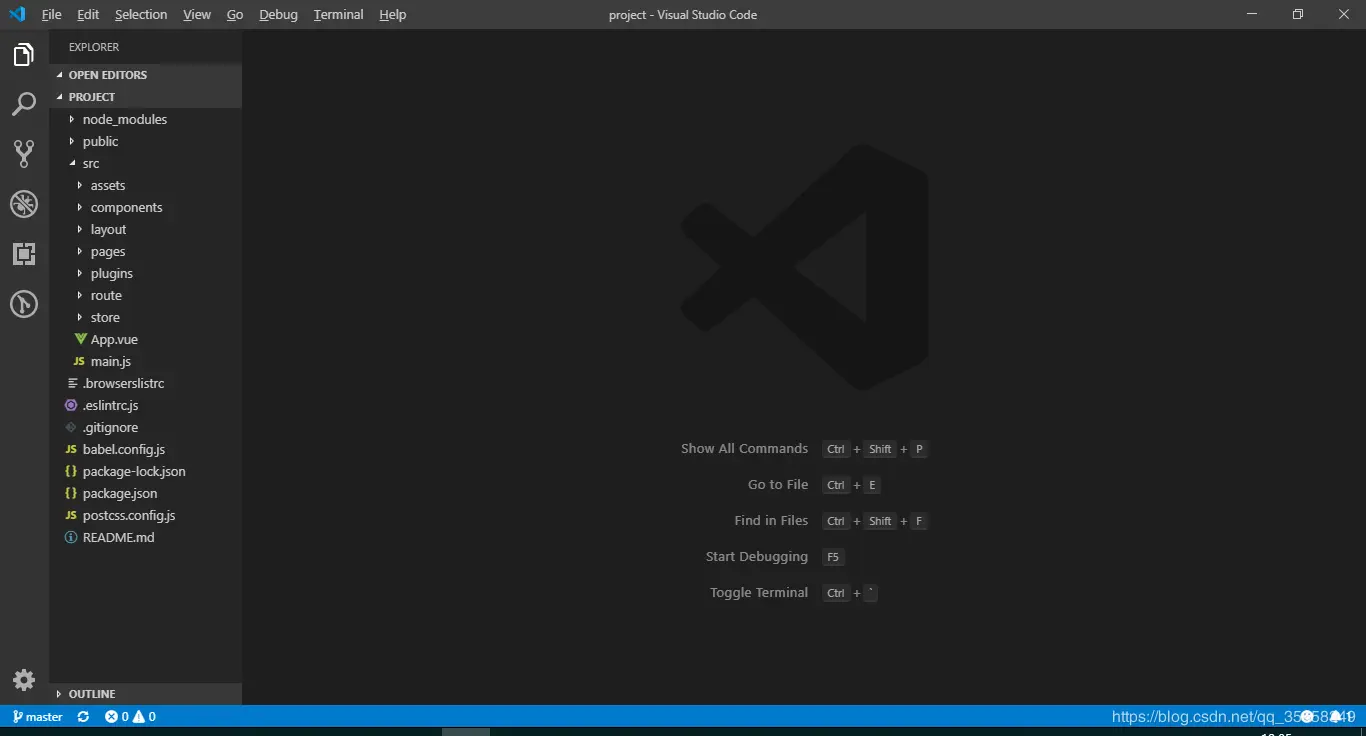Click the ESLint icon beside .eslintrc.js

71,405
